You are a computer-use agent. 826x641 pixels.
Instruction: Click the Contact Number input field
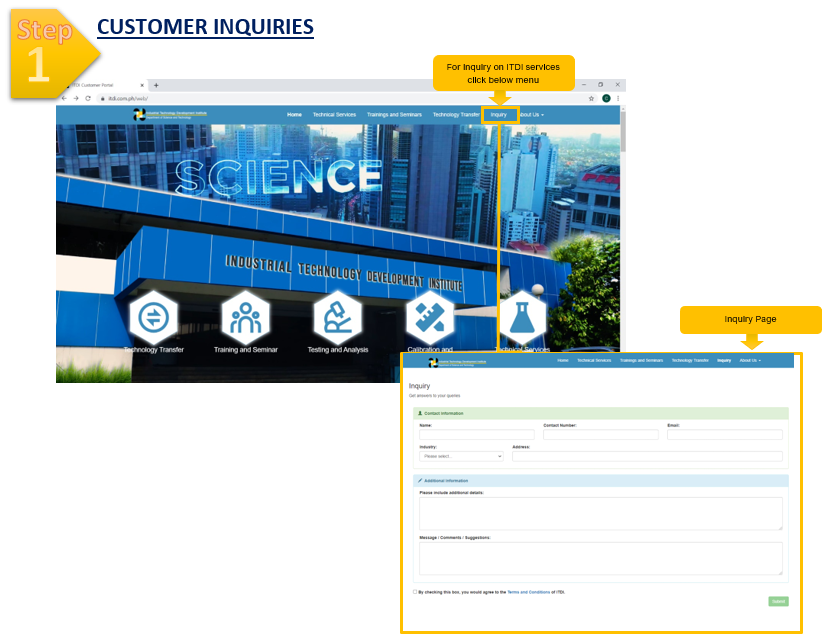point(601,435)
